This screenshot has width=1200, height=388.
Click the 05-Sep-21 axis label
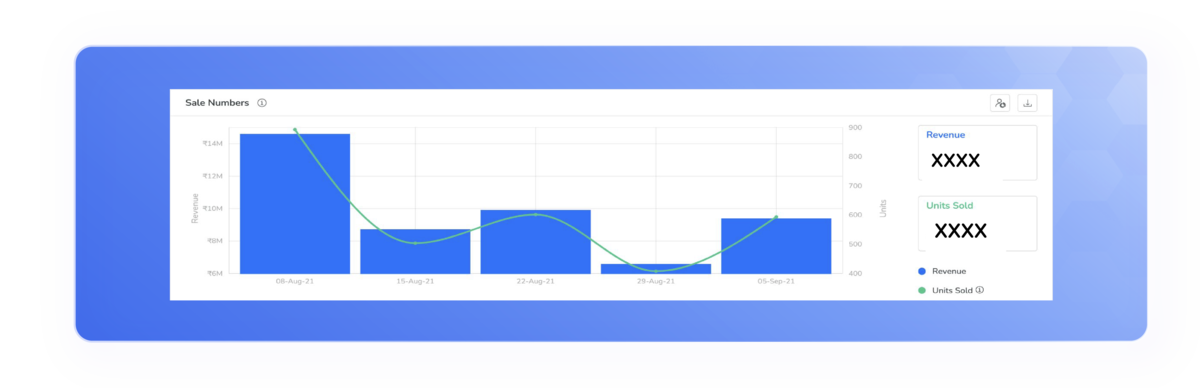[x=776, y=281]
